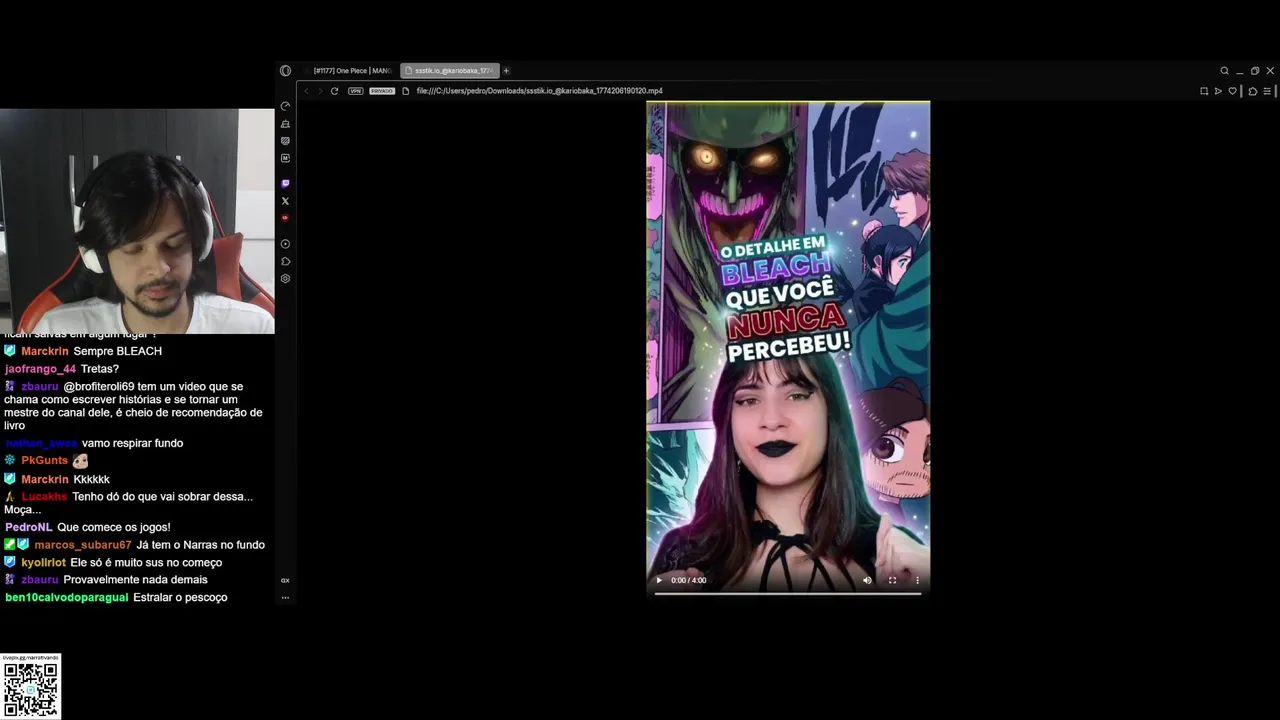This screenshot has width=1280, height=720.
Task: Go back using browser back arrow
Action: [x=307, y=91]
